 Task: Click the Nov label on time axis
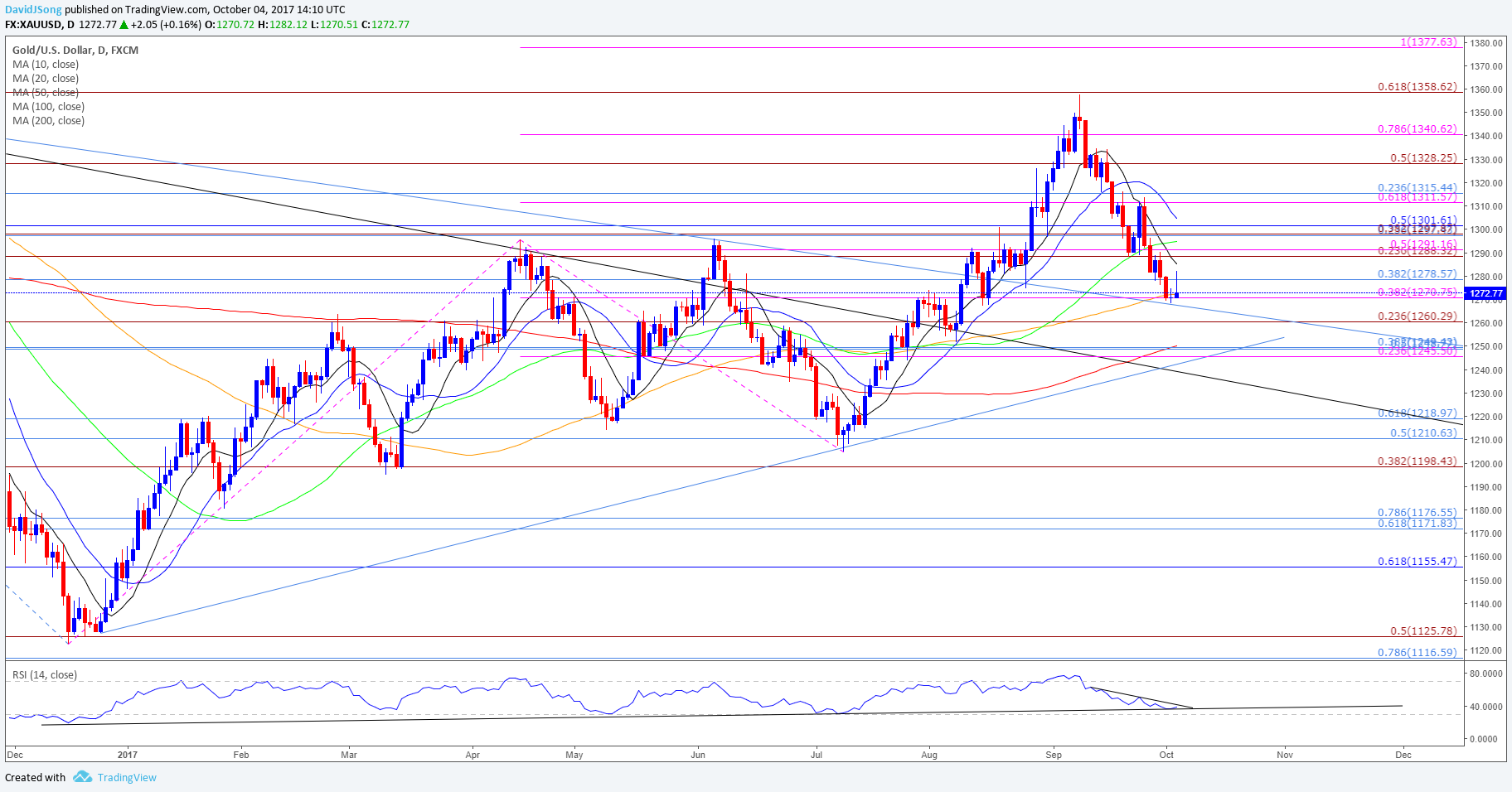pyautogui.click(x=1285, y=755)
